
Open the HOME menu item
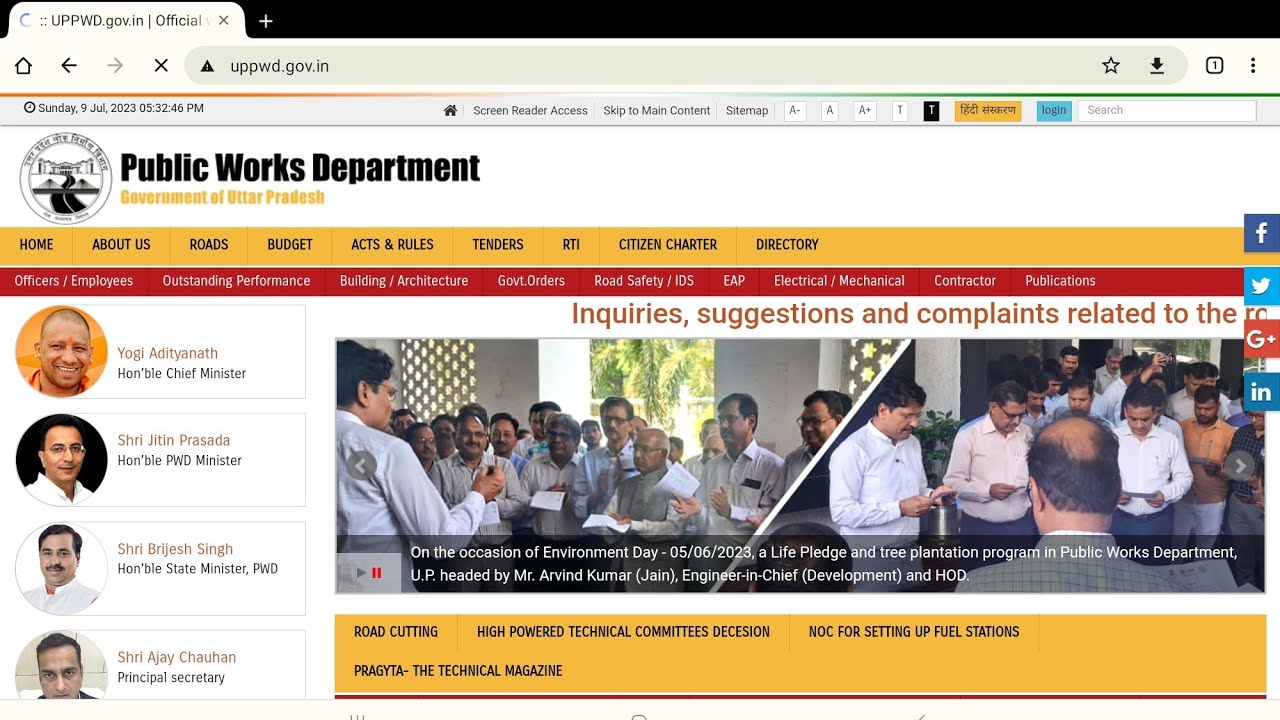37,245
